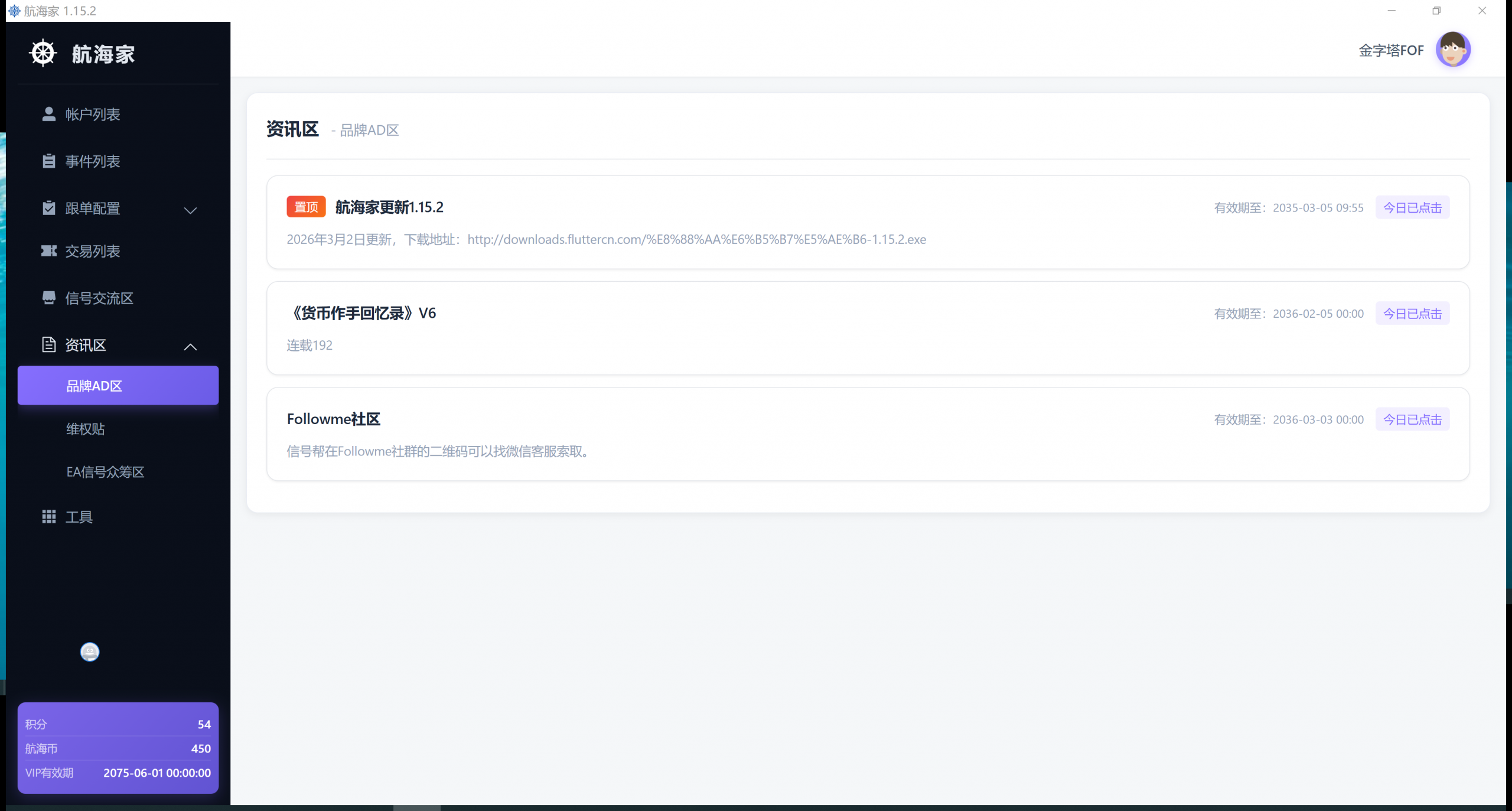Click the 交易列表 ticket icon
The width and height of the screenshot is (1512, 811).
tap(49, 251)
